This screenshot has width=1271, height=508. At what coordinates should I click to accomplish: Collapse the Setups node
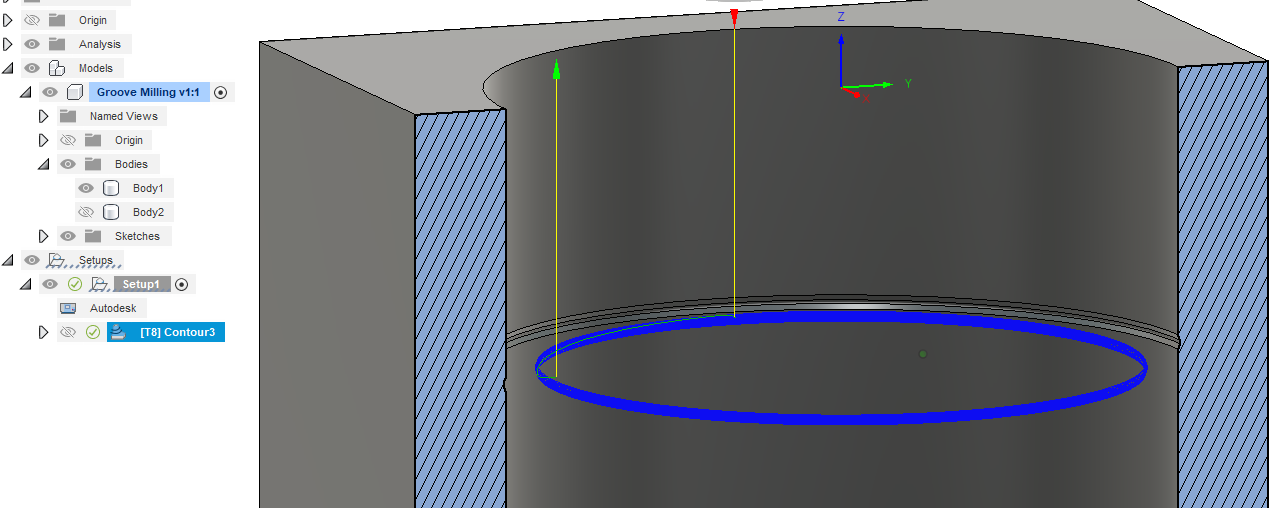[x=8, y=260]
